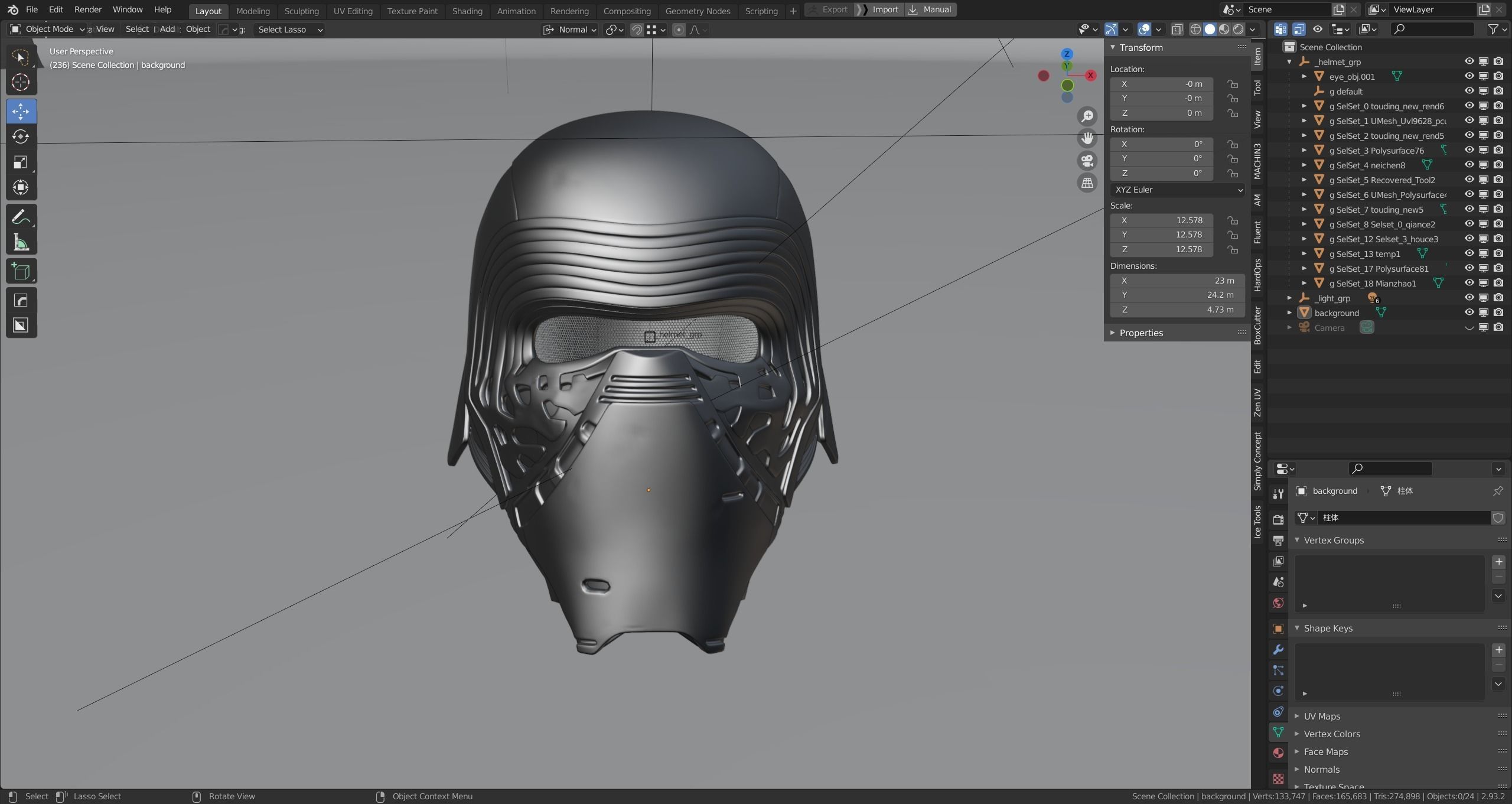Open XYZ Euler rotation mode dropdown
Viewport: 1512px width, 804px height.
1177,190
